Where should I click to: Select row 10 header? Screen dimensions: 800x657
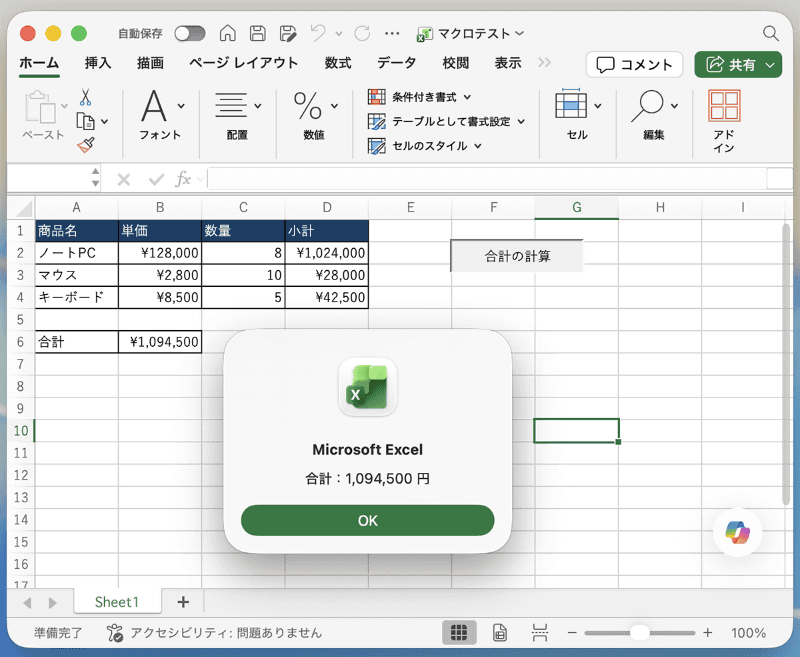coord(20,431)
